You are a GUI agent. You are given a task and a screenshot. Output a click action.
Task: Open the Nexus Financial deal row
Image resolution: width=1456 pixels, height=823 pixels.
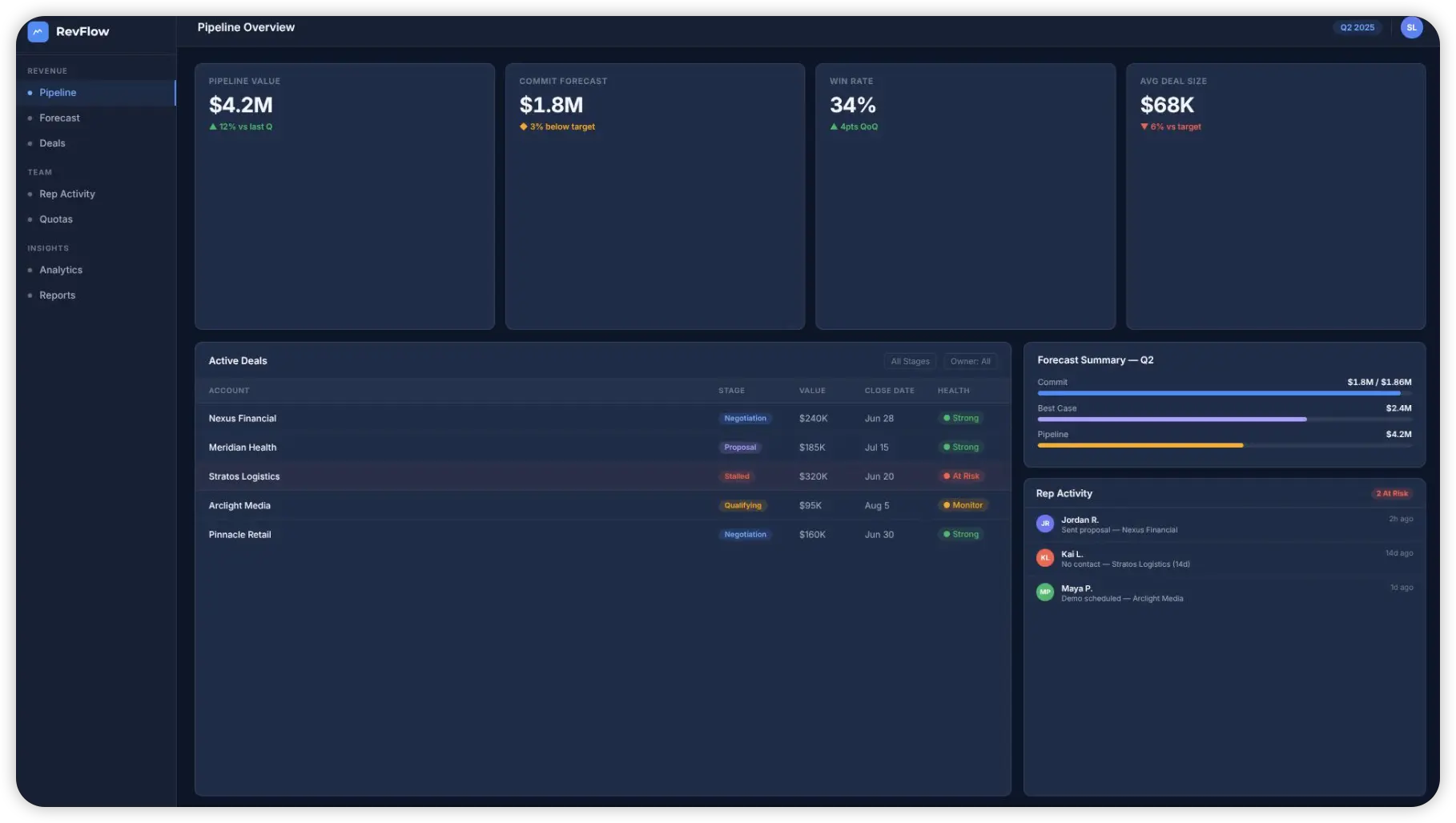click(602, 418)
